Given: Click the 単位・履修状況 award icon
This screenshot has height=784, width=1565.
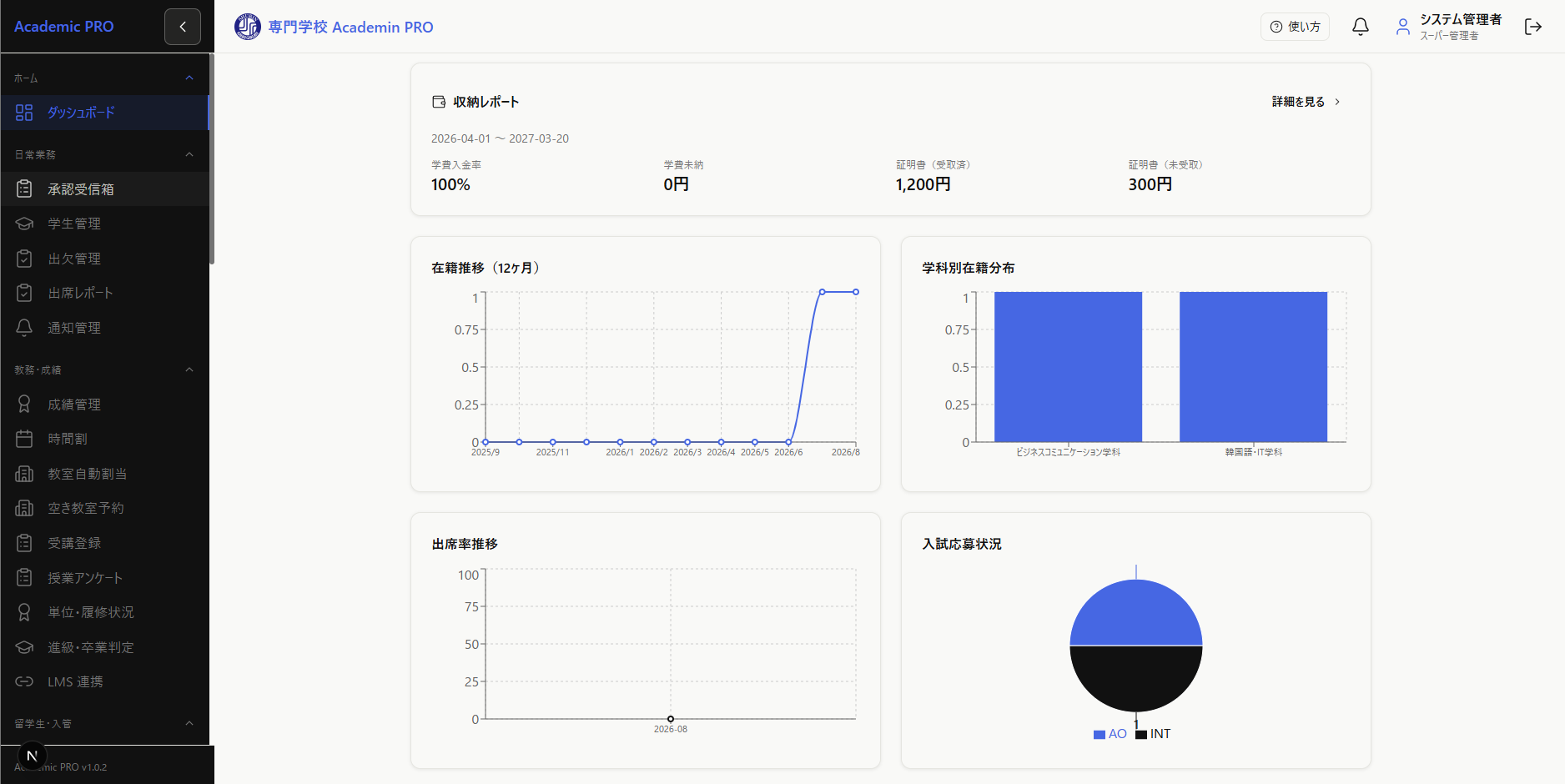Looking at the screenshot, I should coord(24,612).
